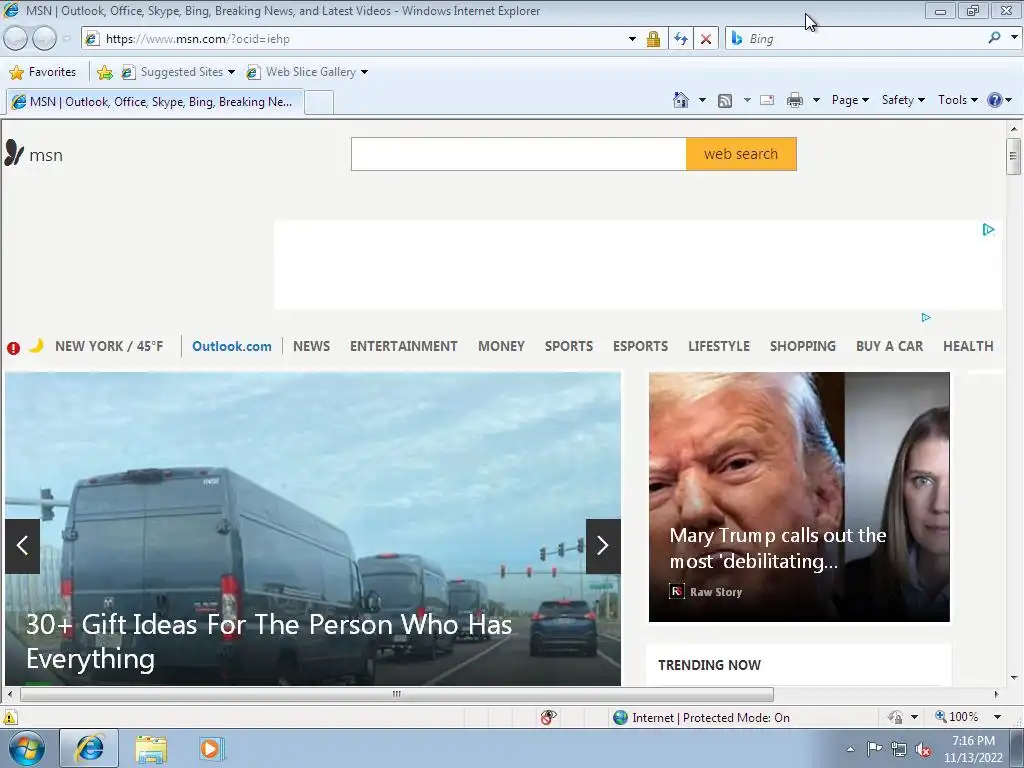Screen dimensions: 1024x768
Task: Click the Back navigation button
Action: [16, 39]
